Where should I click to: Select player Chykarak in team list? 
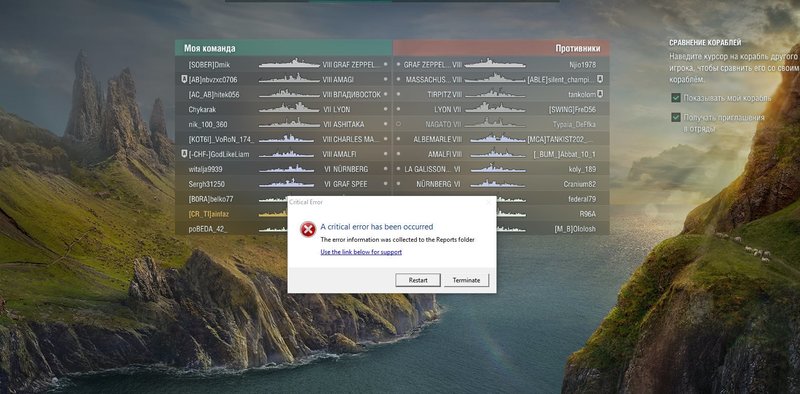284,109
